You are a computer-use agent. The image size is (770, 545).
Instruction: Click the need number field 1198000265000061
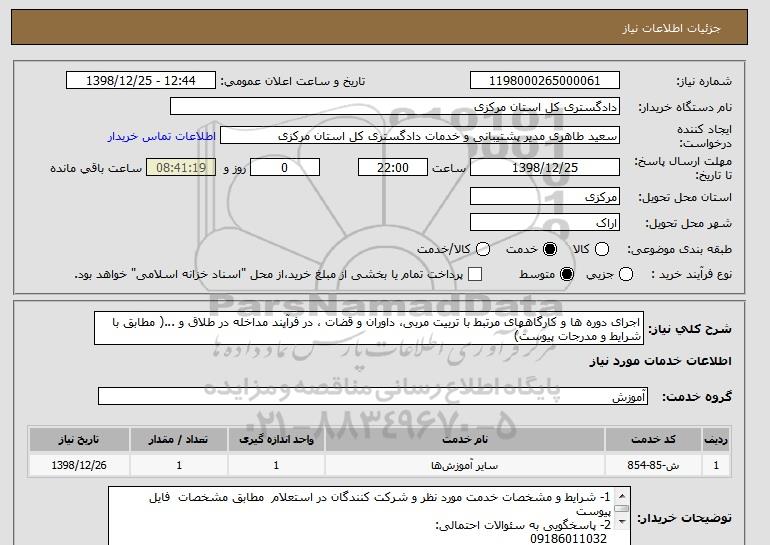tap(545, 81)
